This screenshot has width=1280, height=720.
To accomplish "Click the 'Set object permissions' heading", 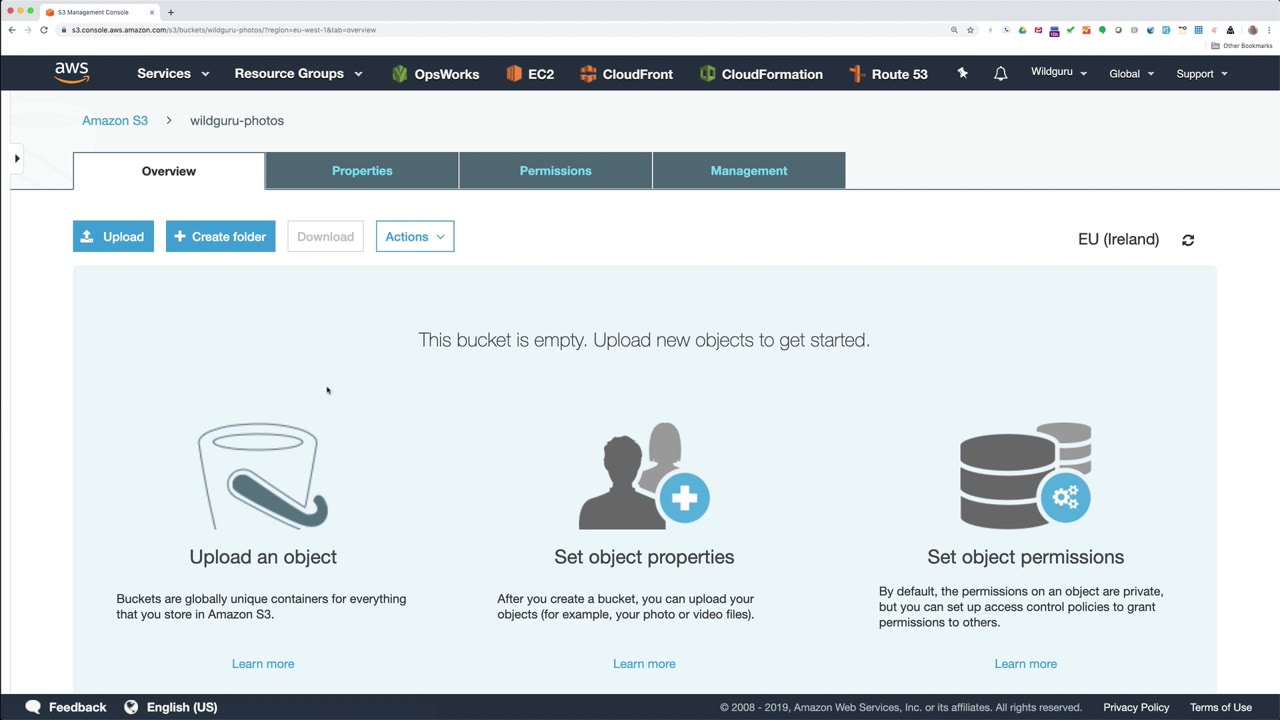I will (1026, 557).
